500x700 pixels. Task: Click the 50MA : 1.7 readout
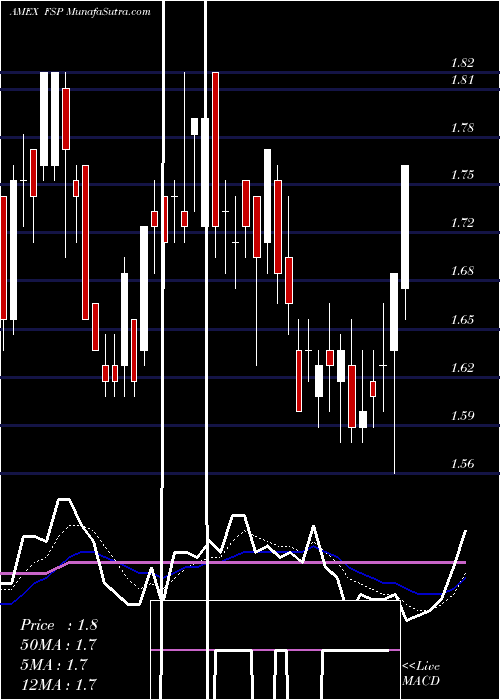[58, 645]
